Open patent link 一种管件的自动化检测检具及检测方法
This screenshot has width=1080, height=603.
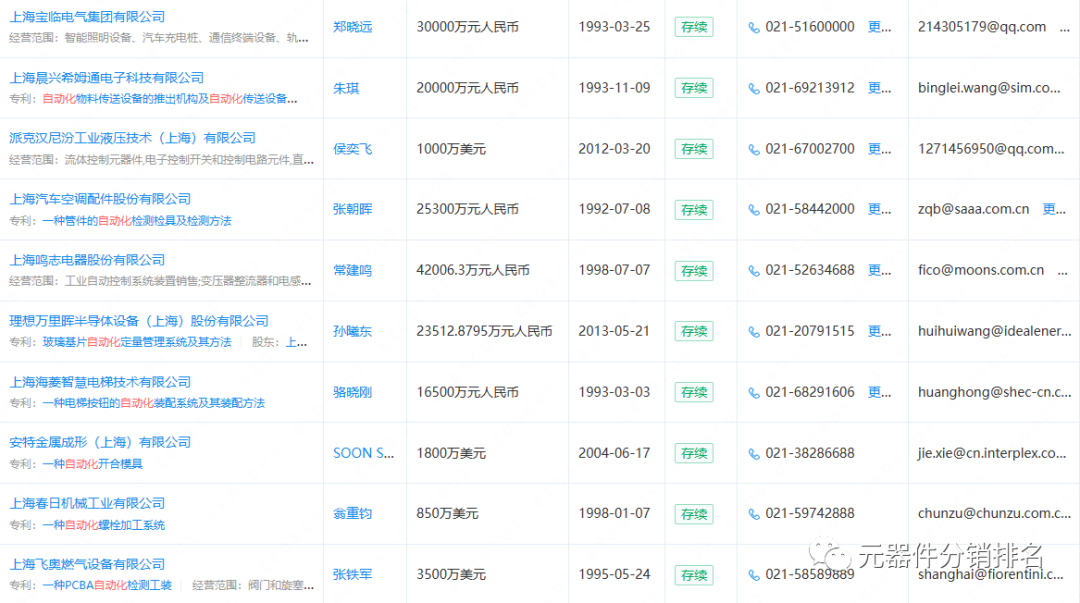tap(137, 221)
